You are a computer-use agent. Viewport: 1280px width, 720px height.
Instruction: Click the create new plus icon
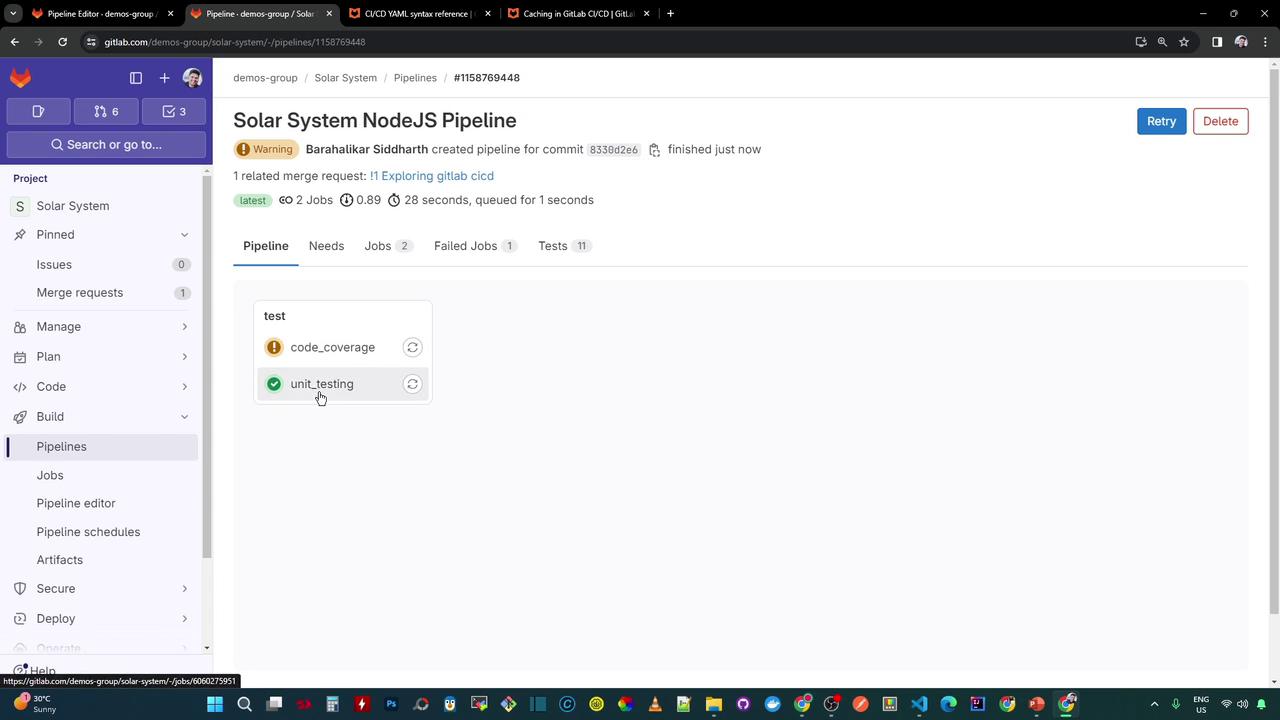164,78
